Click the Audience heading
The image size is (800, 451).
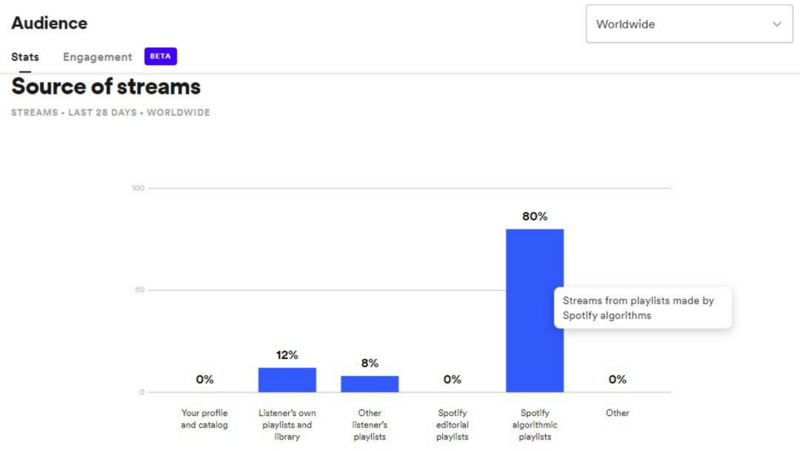[49, 23]
